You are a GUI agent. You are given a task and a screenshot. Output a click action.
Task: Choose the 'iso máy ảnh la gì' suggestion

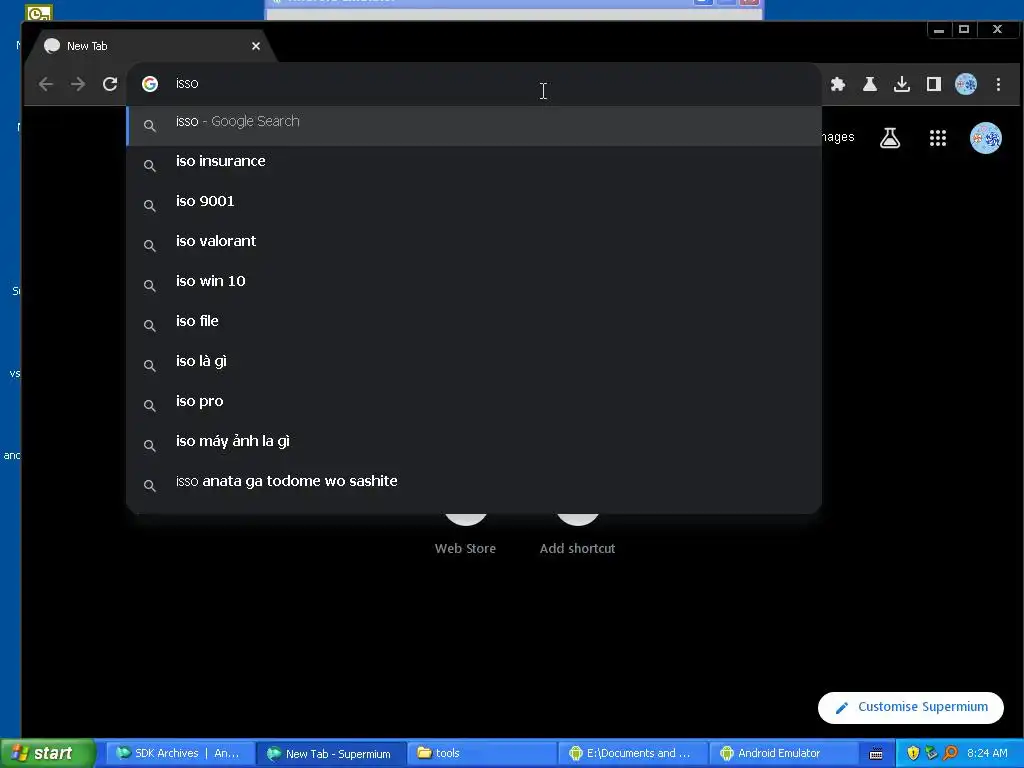[474, 445]
